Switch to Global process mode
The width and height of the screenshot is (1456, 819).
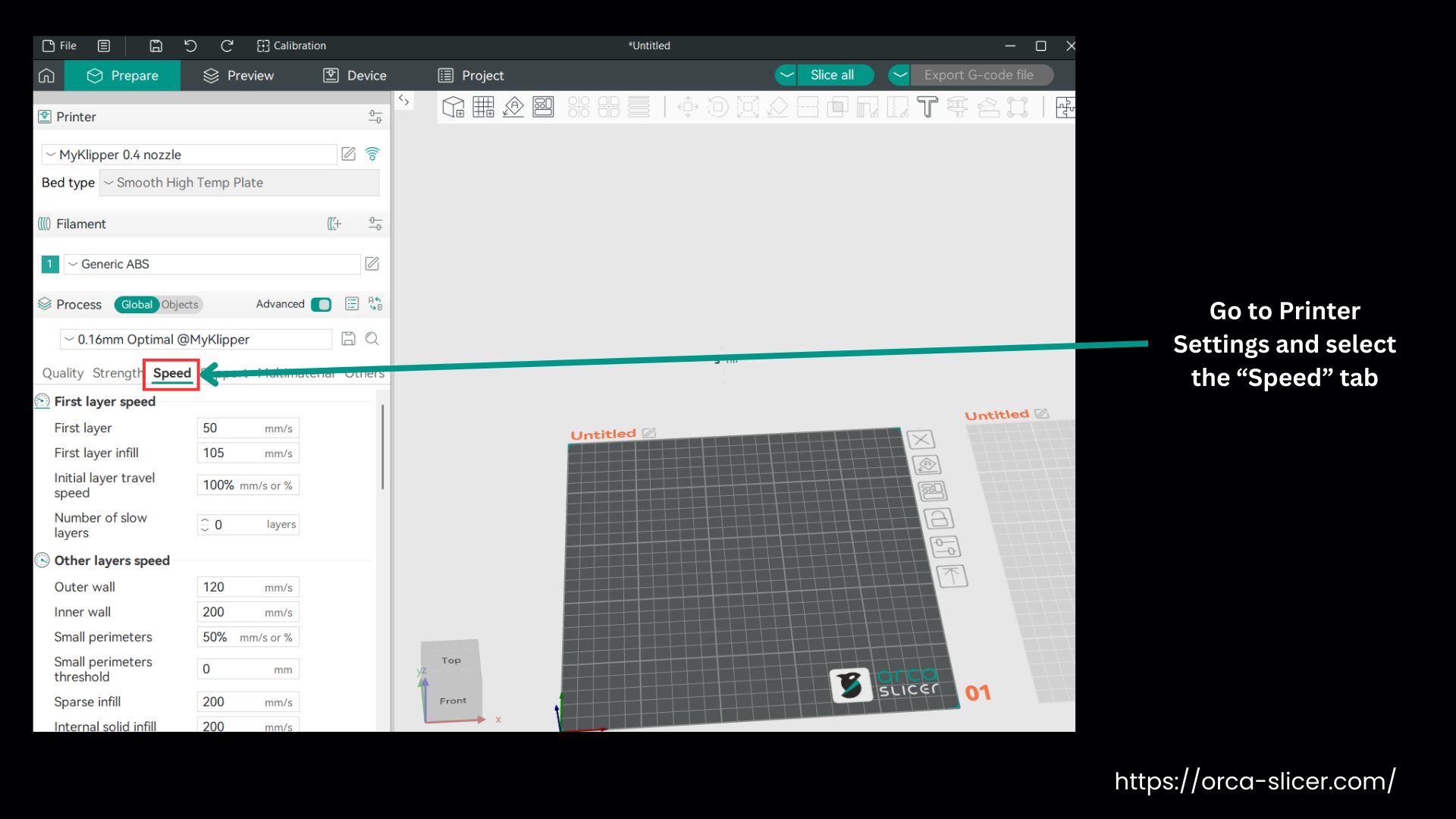136,304
